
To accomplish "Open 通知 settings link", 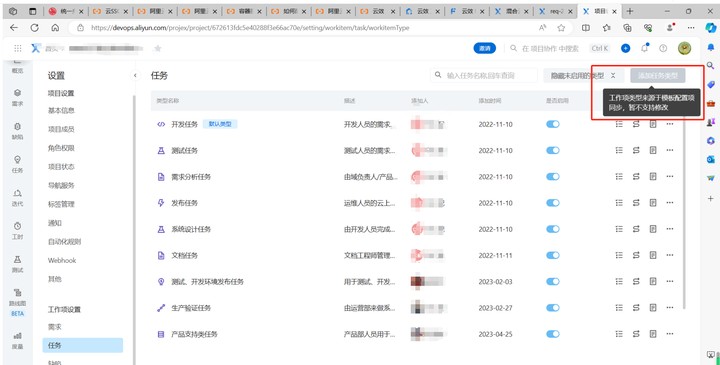I will (x=55, y=223).
